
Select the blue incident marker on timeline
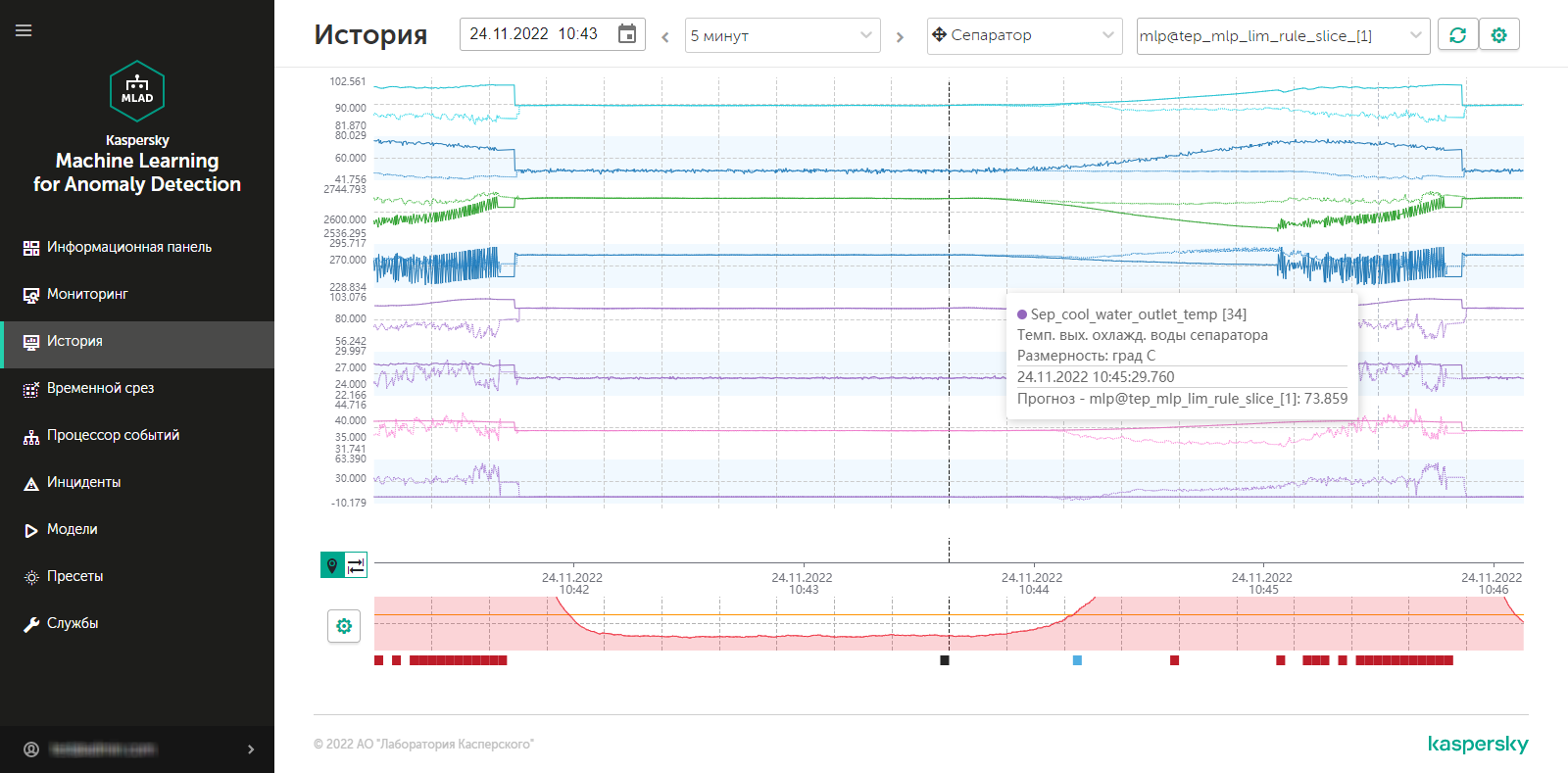[x=1077, y=660]
